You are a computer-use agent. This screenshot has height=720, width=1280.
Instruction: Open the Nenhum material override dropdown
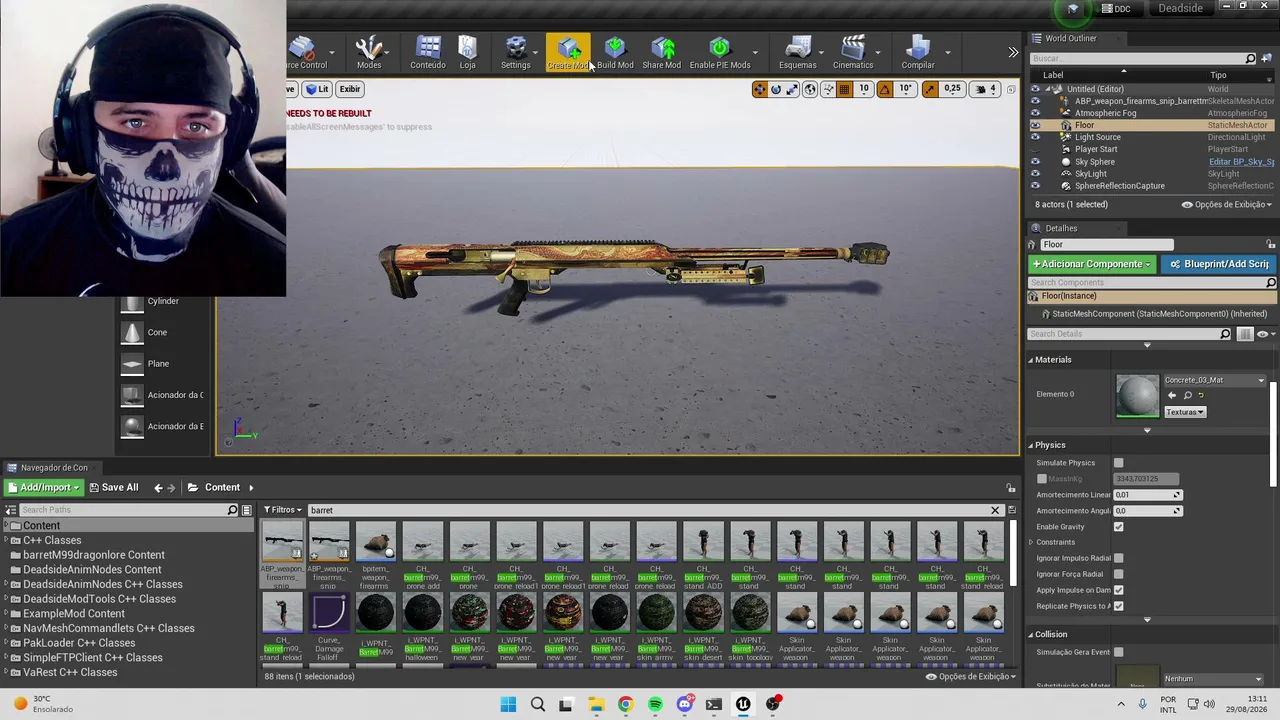point(1213,679)
